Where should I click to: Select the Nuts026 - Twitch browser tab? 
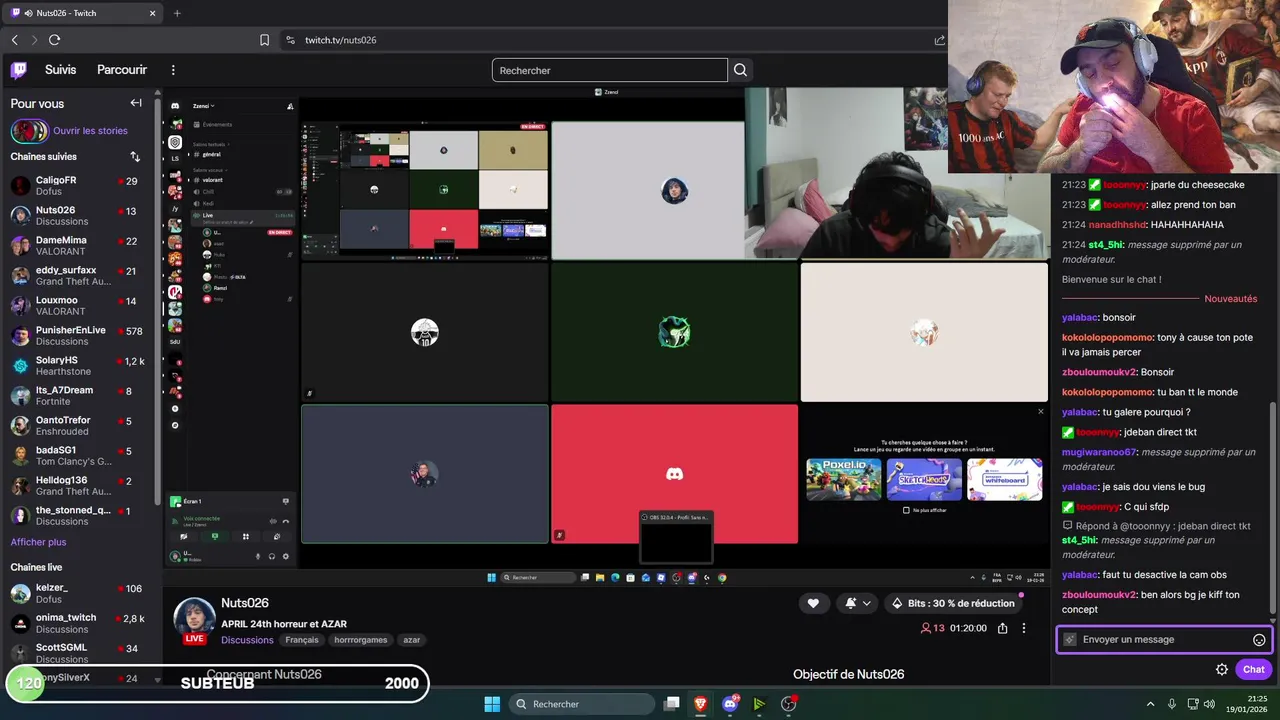84,13
